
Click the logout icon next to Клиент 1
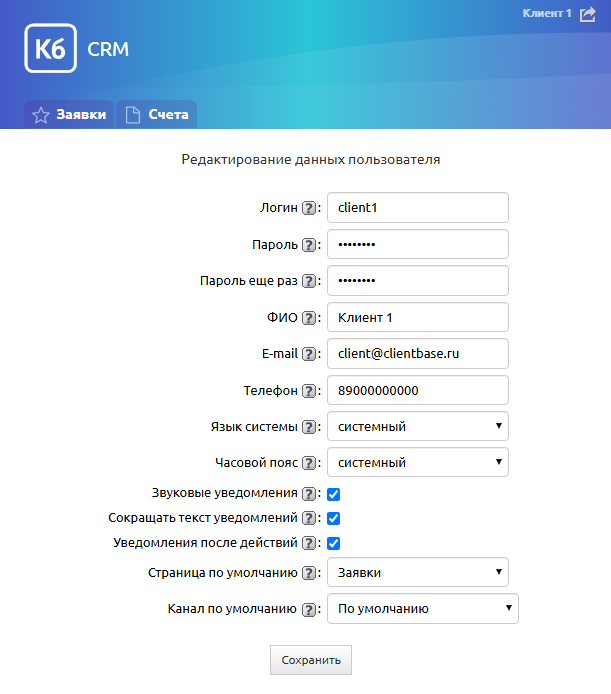[x=588, y=14]
